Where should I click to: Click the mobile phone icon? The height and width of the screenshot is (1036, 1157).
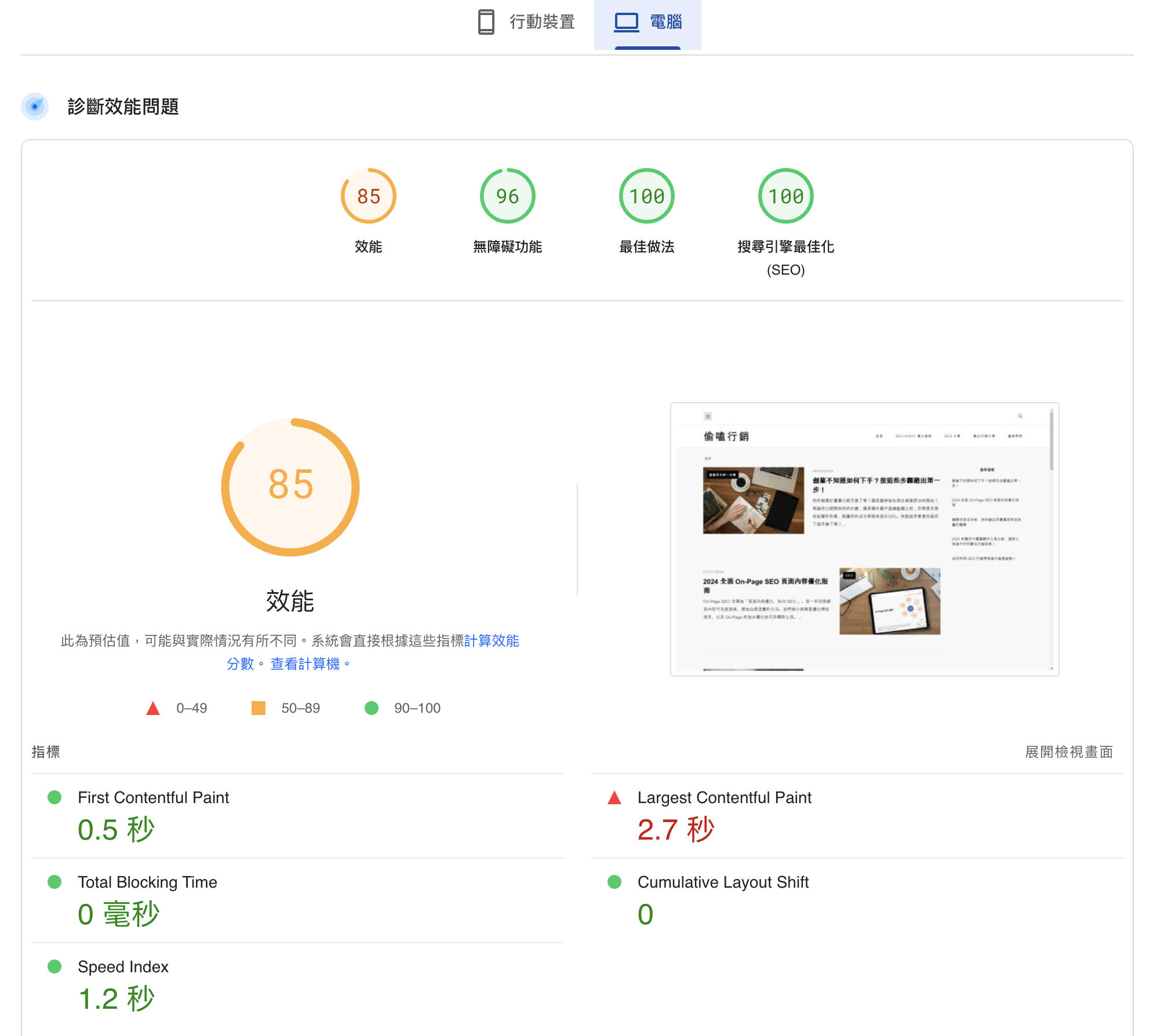point(486,22)
